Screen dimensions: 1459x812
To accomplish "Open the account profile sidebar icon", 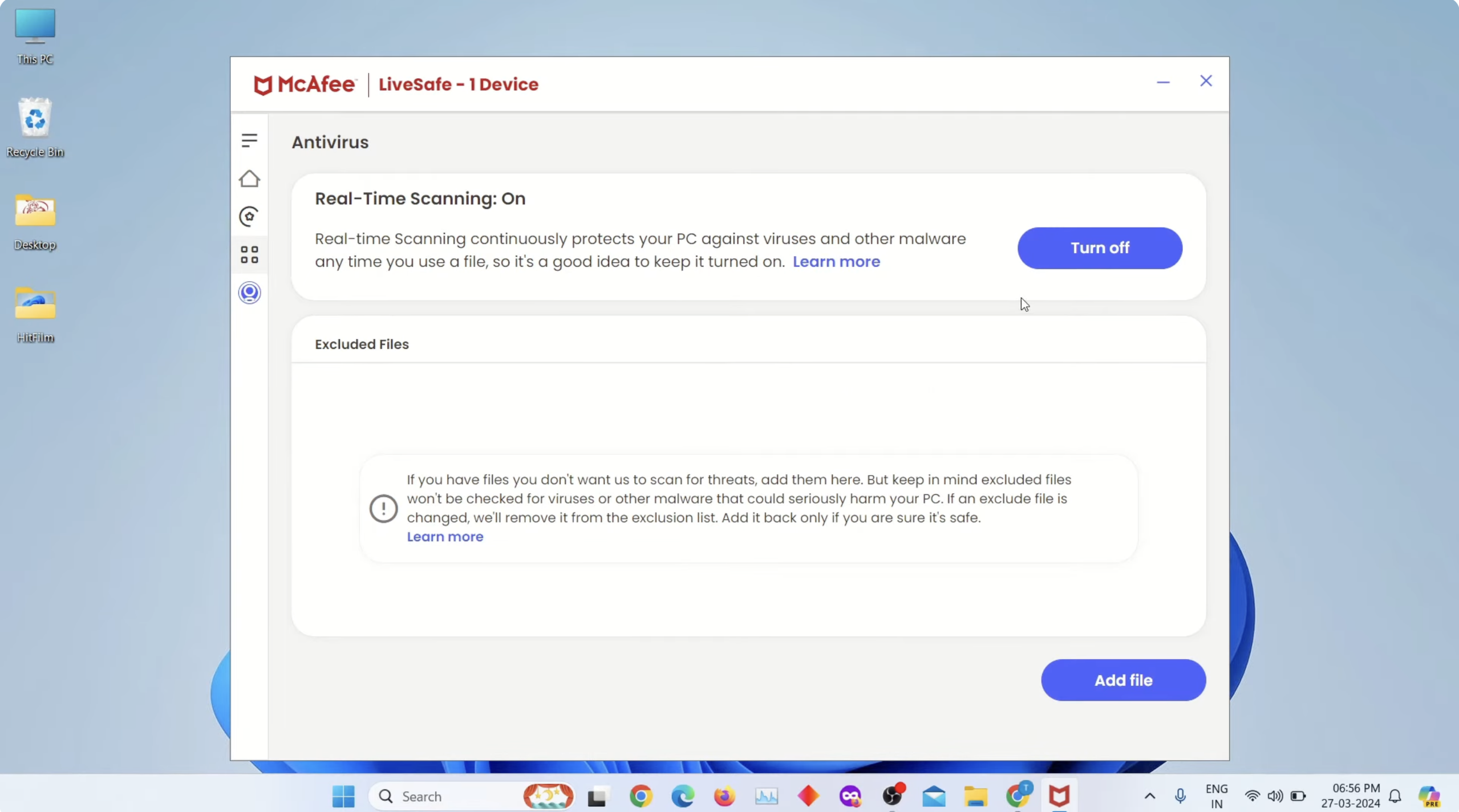I will click(249, 293).
